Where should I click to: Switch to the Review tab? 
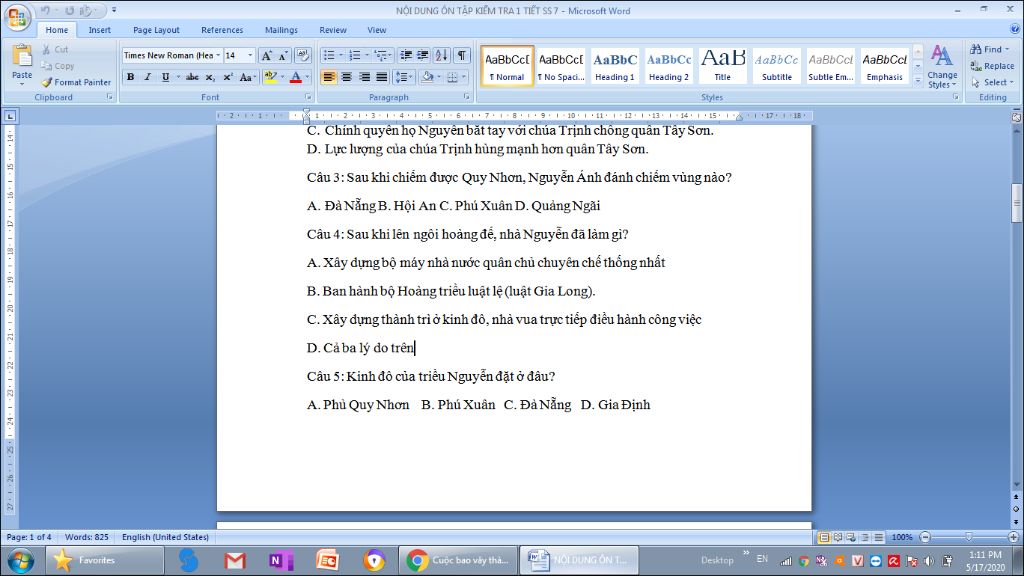tap(332, 30)
